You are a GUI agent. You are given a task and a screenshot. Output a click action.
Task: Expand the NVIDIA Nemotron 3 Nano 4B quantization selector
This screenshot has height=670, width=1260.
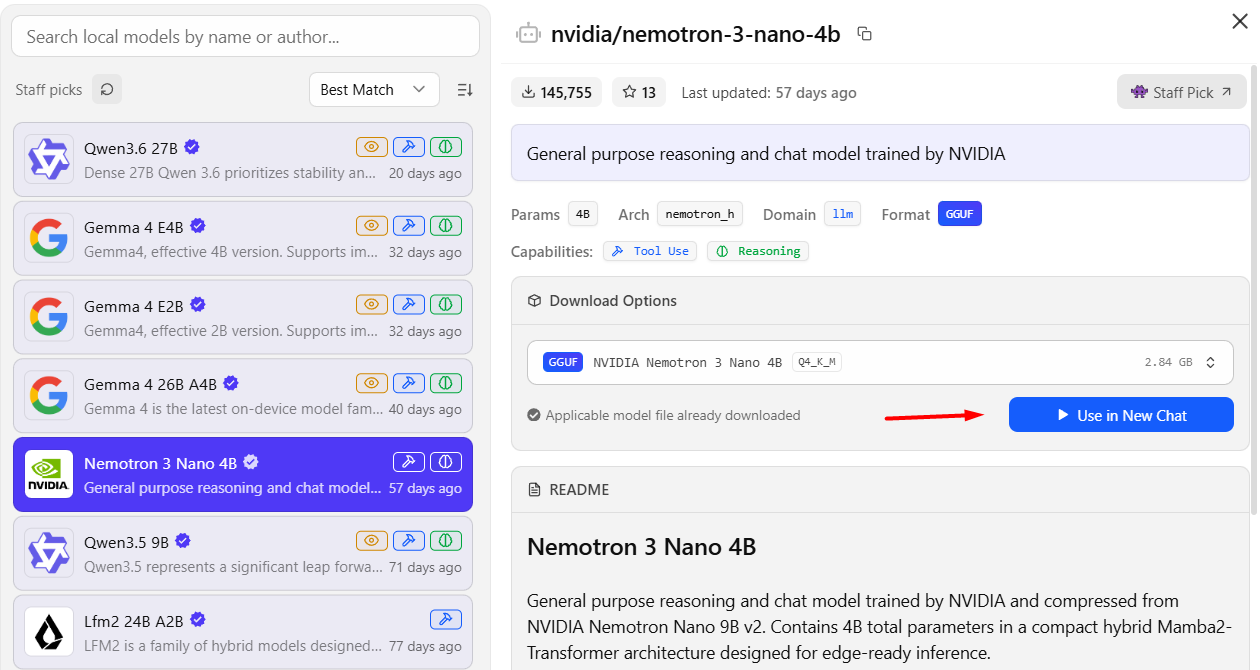click(x=880, y=362)
